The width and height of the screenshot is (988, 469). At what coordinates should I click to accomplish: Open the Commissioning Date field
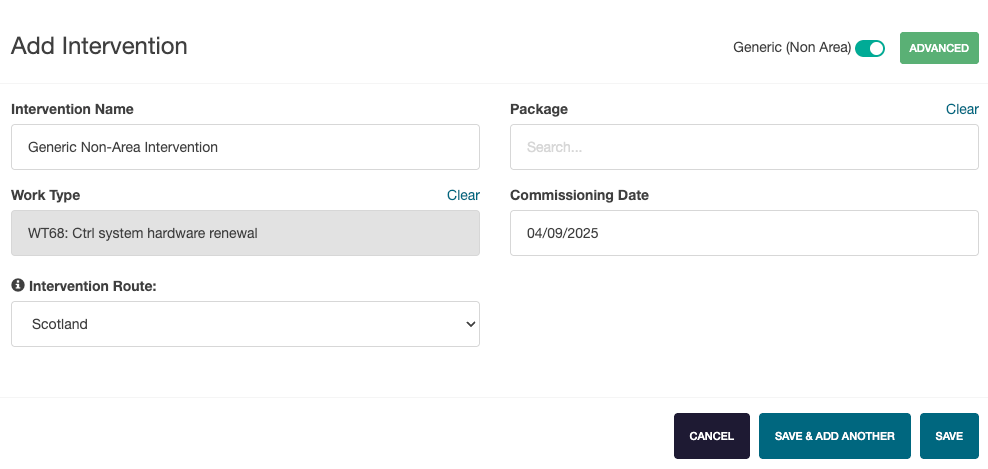(x=744, y=233)
